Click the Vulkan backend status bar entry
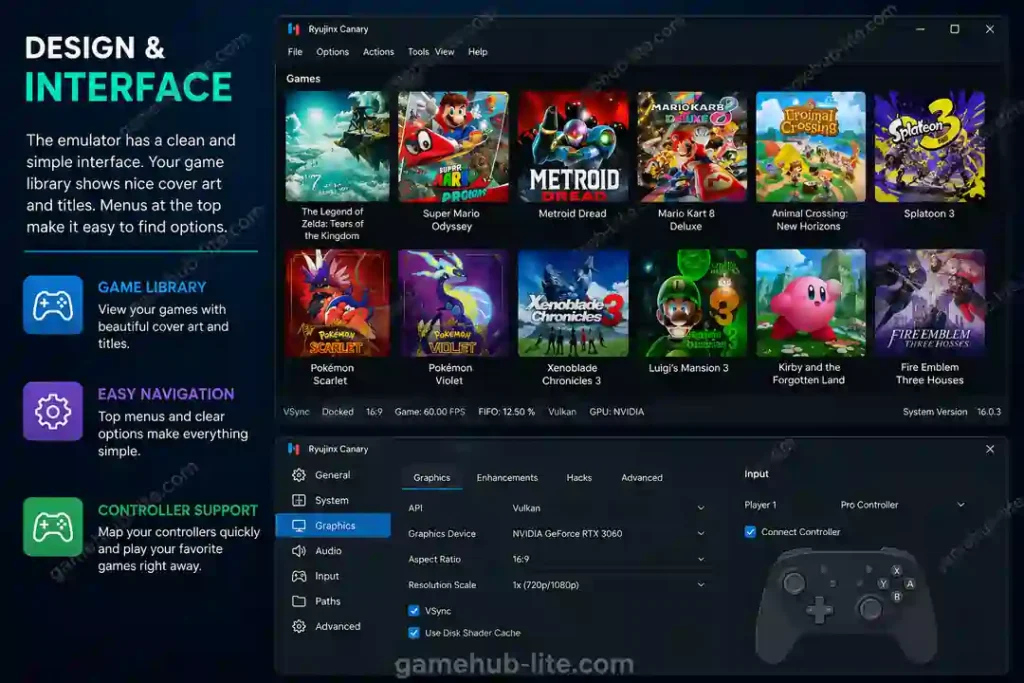 [x=562, y=411]
